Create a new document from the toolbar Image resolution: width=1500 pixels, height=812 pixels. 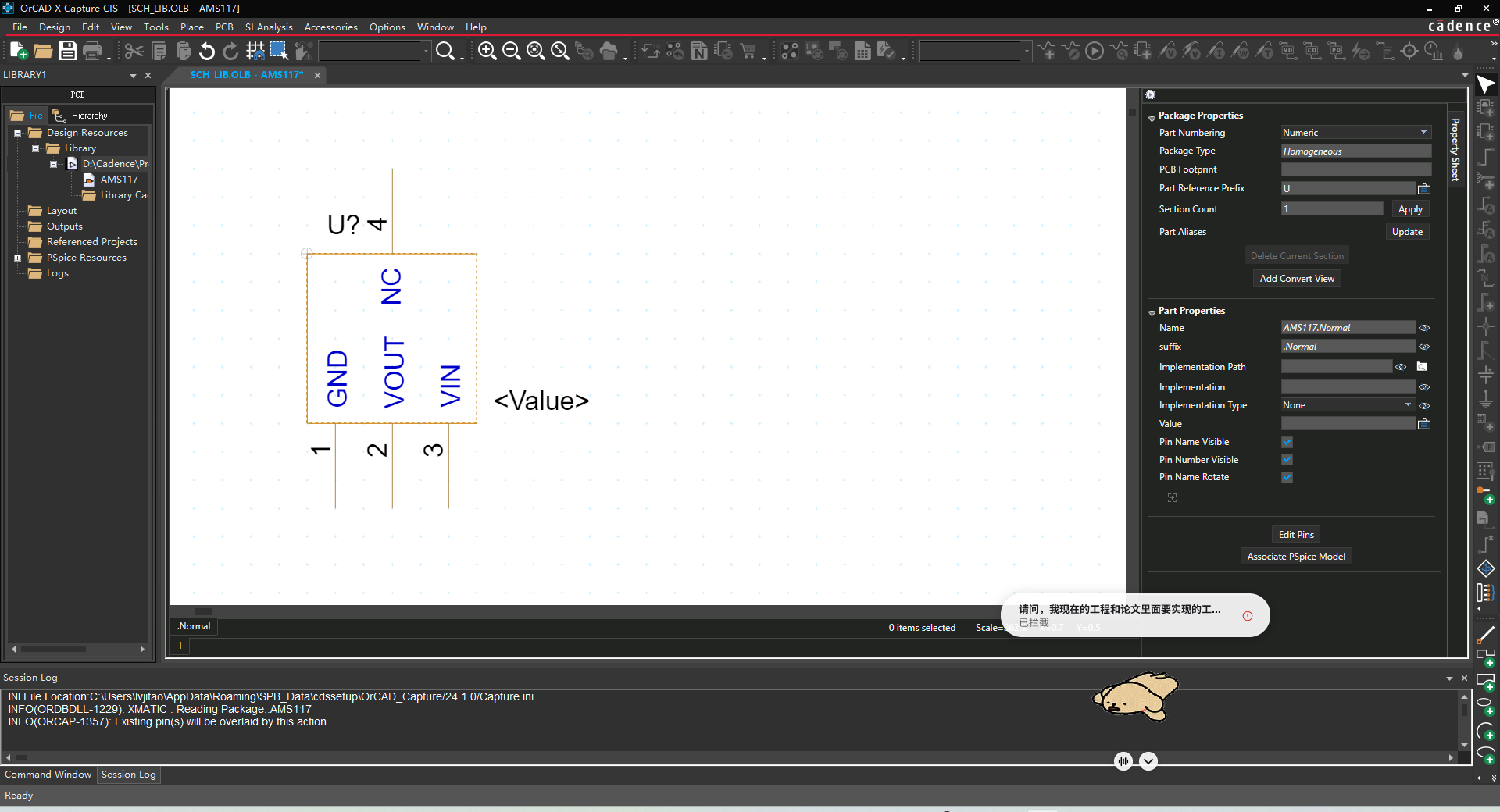click(x=18, y=52)
